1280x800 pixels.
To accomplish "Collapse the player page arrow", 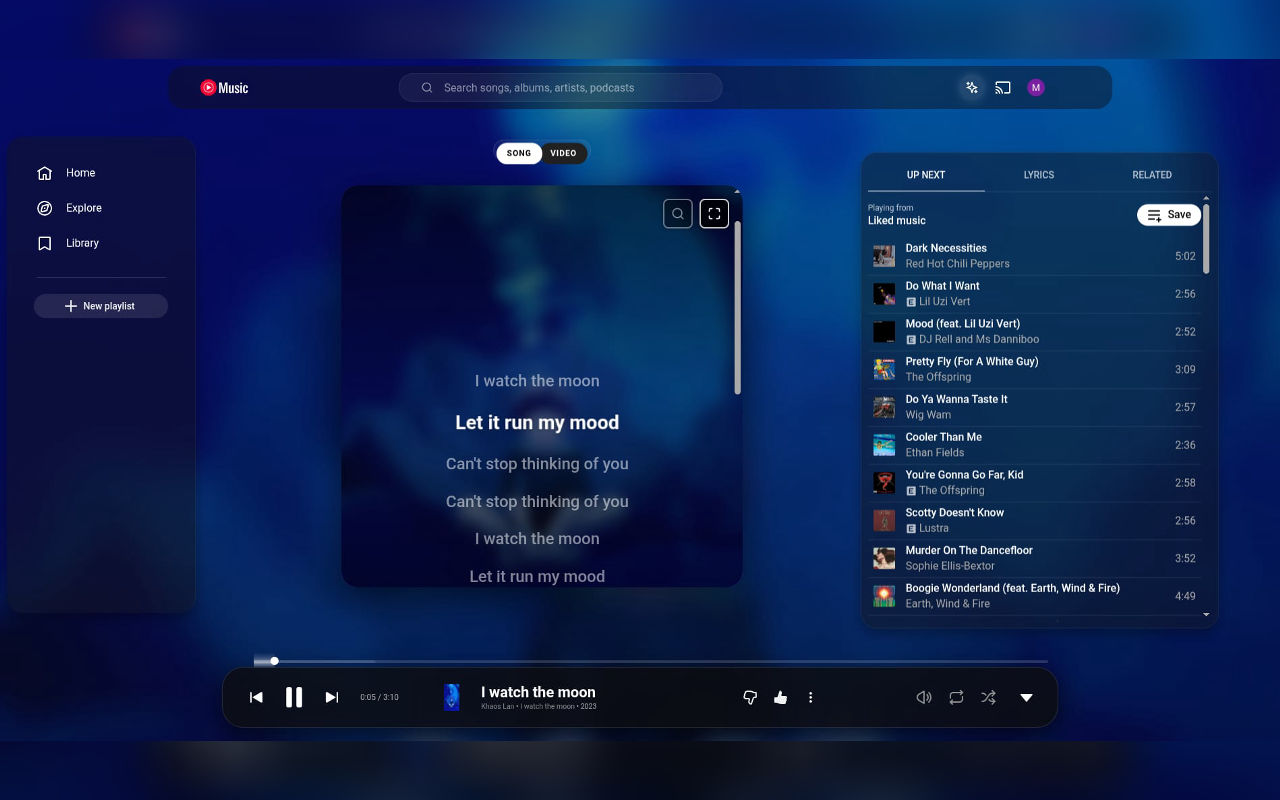I will (x=1026, y=698).
